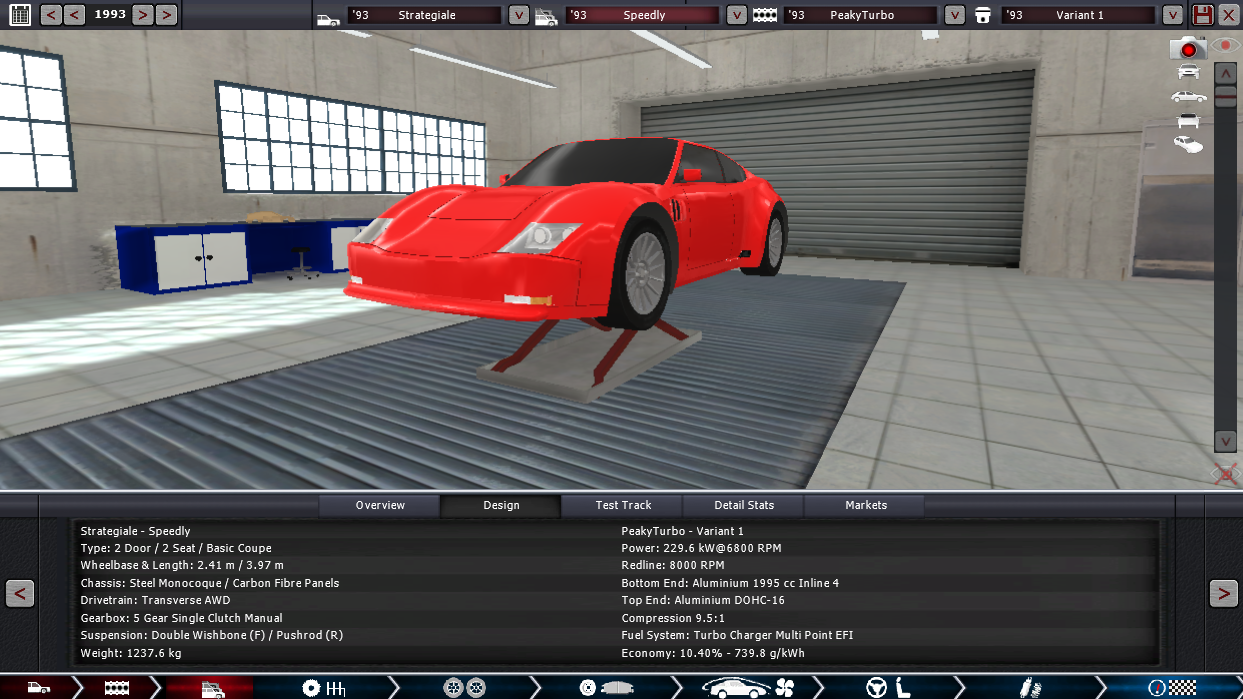Open the calendar year selector icon
This screenshot has height=699, width=1243.
pyautogui.click(x=19, y=15)
